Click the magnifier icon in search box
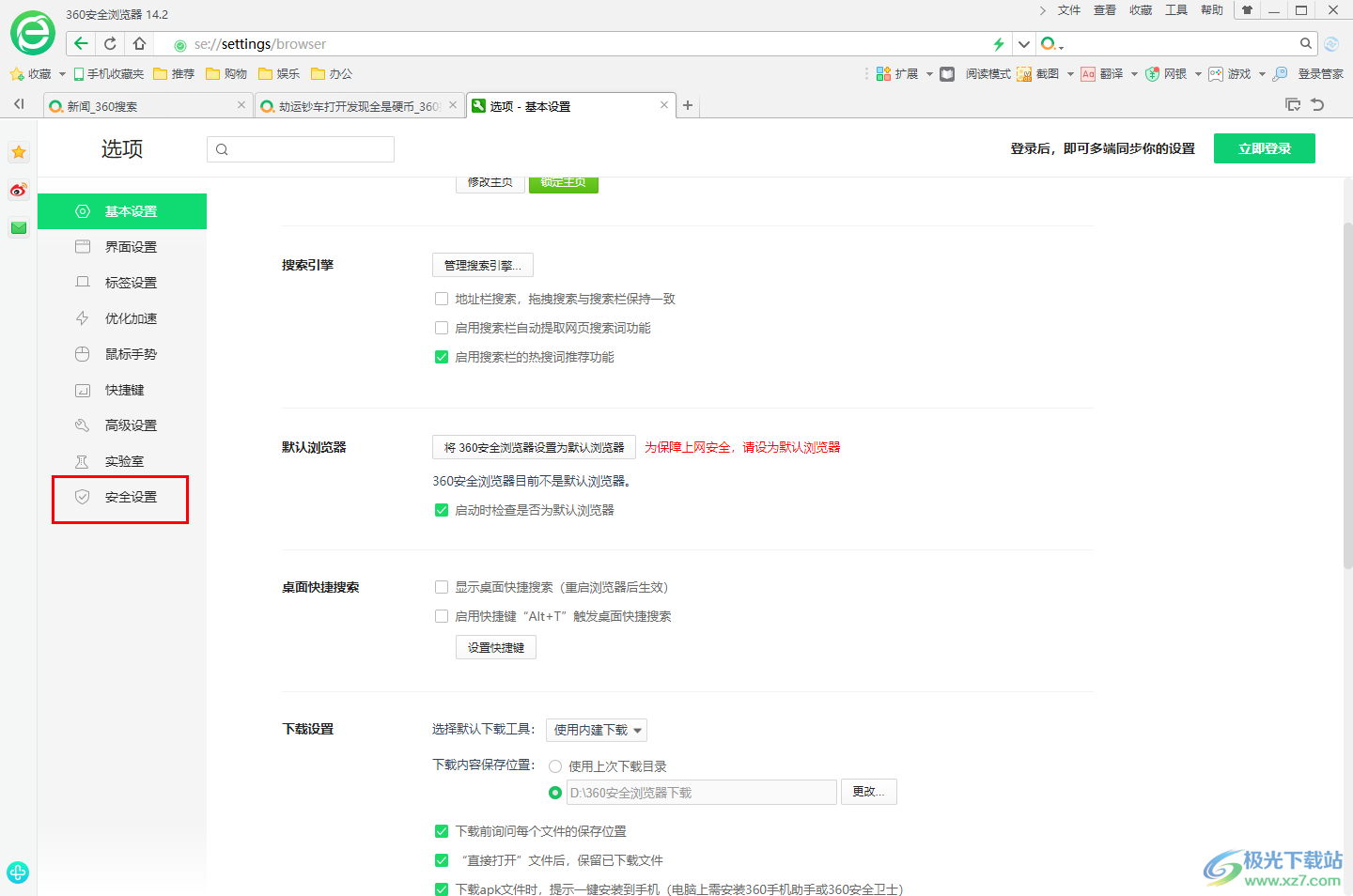 [1305, 43]
